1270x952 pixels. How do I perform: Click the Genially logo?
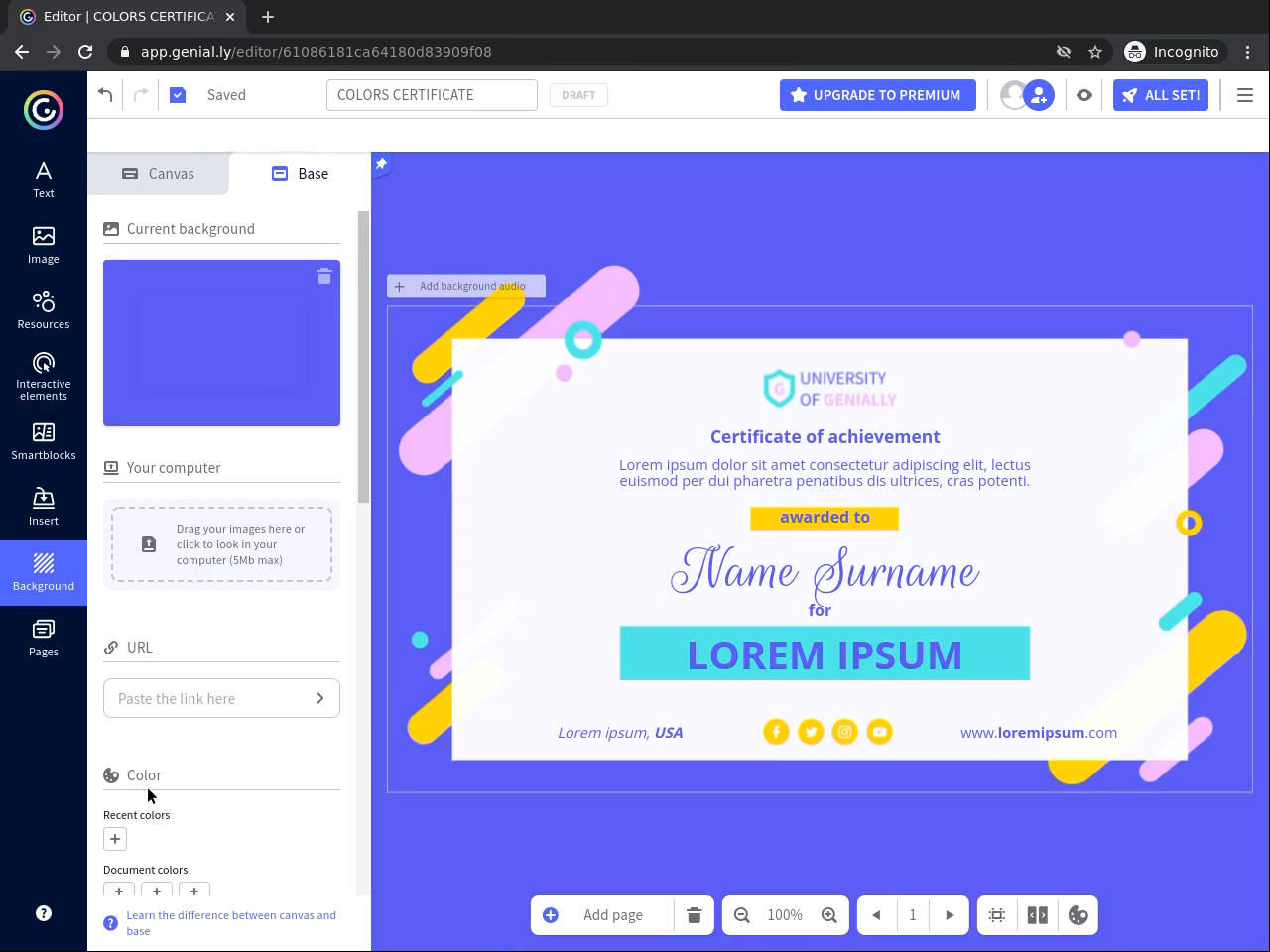point(44,110)
